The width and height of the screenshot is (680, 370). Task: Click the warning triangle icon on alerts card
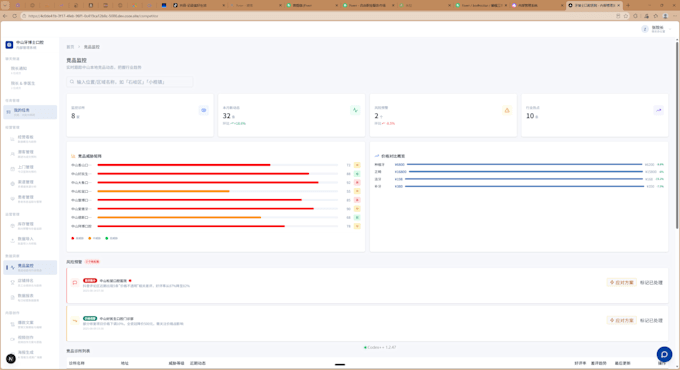[x=507, y=110]
